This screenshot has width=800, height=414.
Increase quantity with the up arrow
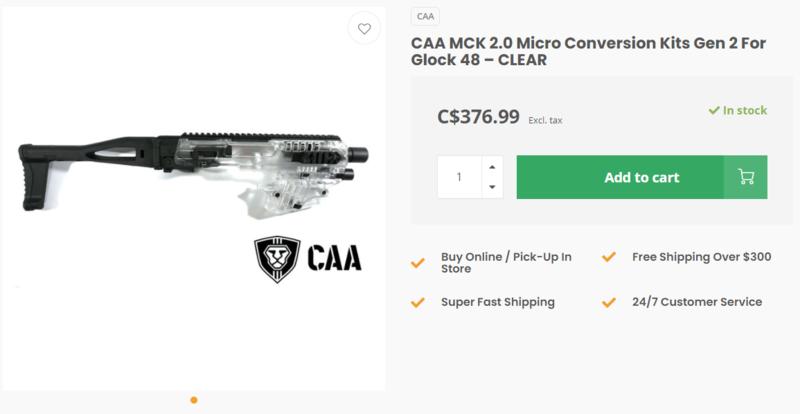click(491, 167)
